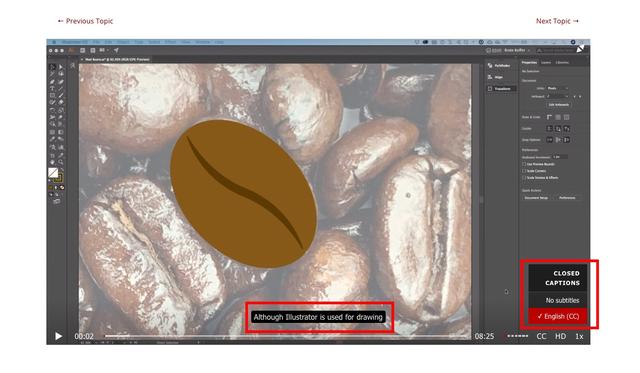The width and height of the screenshot is (640, 373).
Task: Open the Pathfinder panel
Action: (x=499, y=65)
